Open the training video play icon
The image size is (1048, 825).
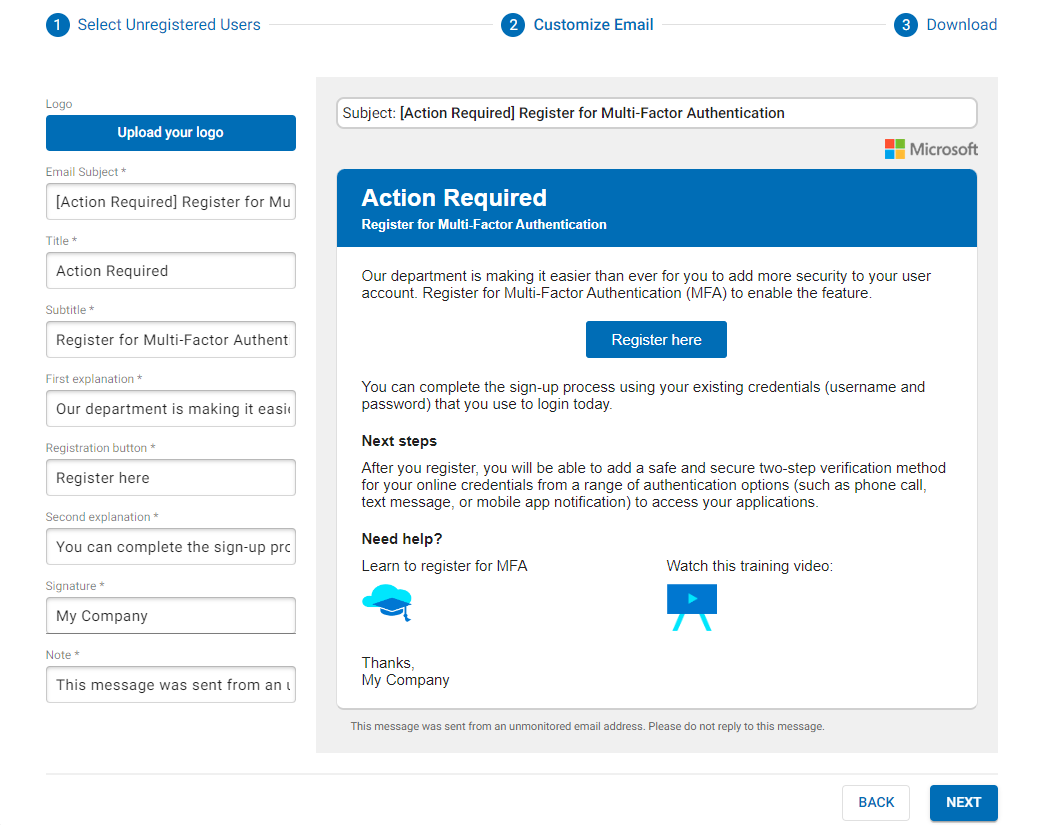692,607
